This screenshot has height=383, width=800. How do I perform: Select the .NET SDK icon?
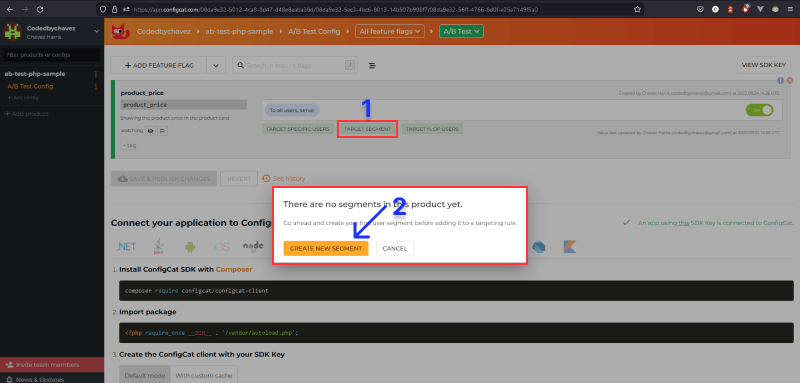(126, 247)
